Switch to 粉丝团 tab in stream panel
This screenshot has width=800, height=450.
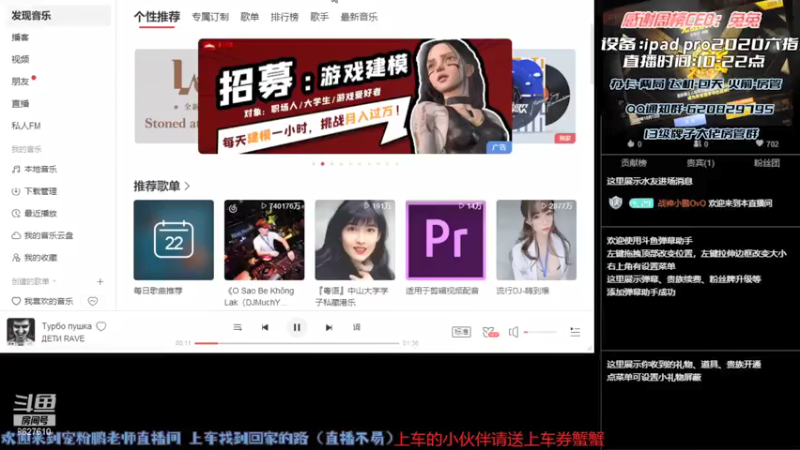click(x=767, y=163)
